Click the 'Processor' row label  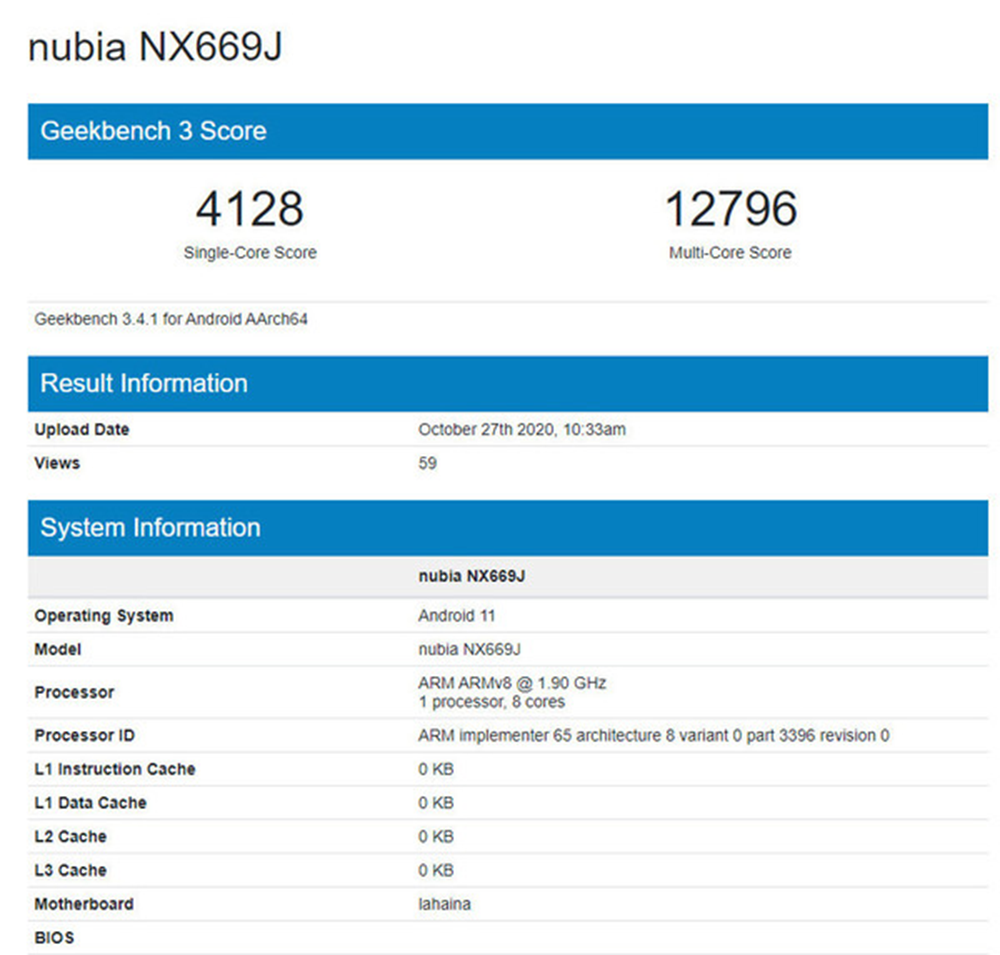tap(75, 692)
